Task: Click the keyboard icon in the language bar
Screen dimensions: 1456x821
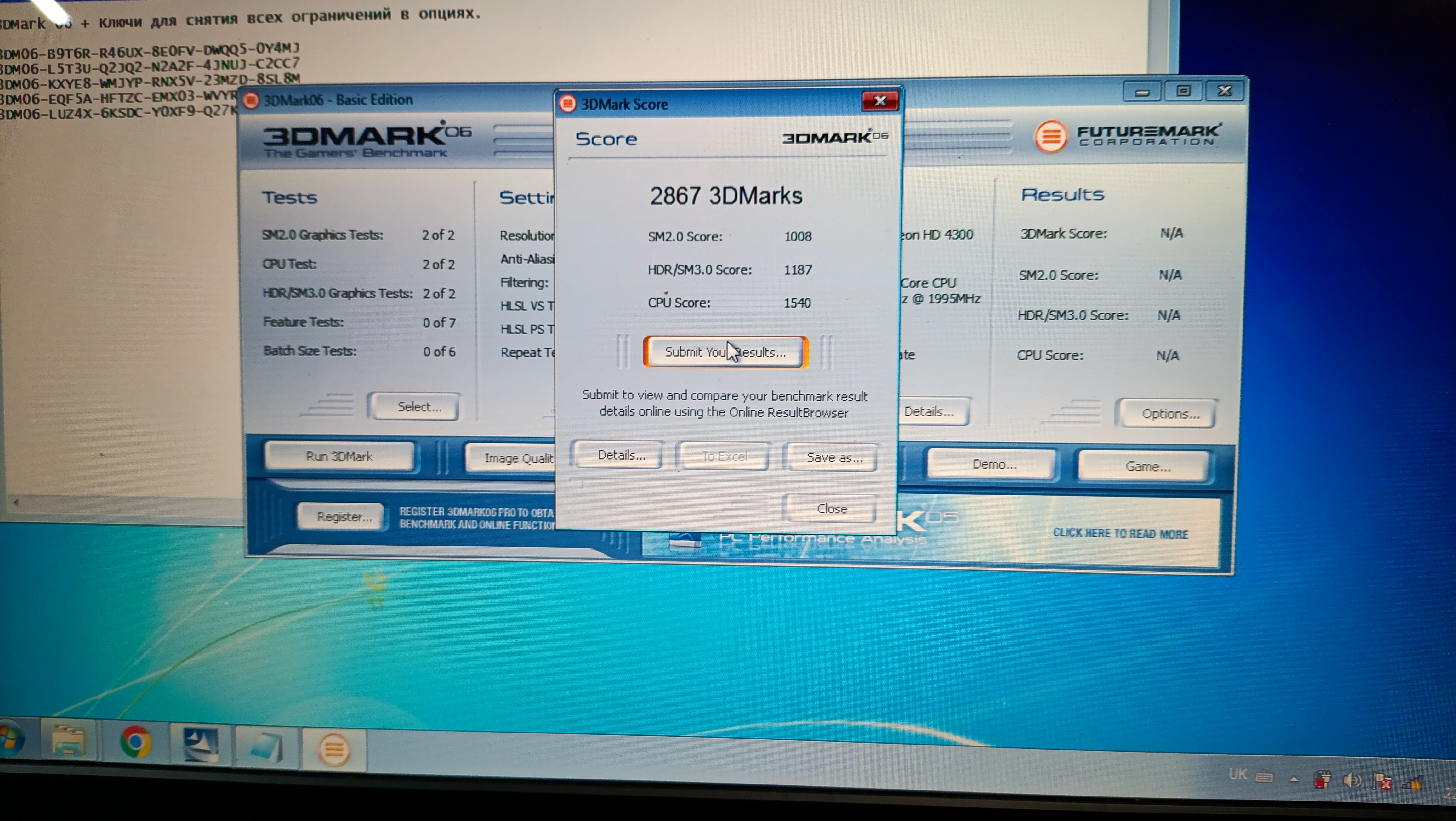Action: 1264,778
